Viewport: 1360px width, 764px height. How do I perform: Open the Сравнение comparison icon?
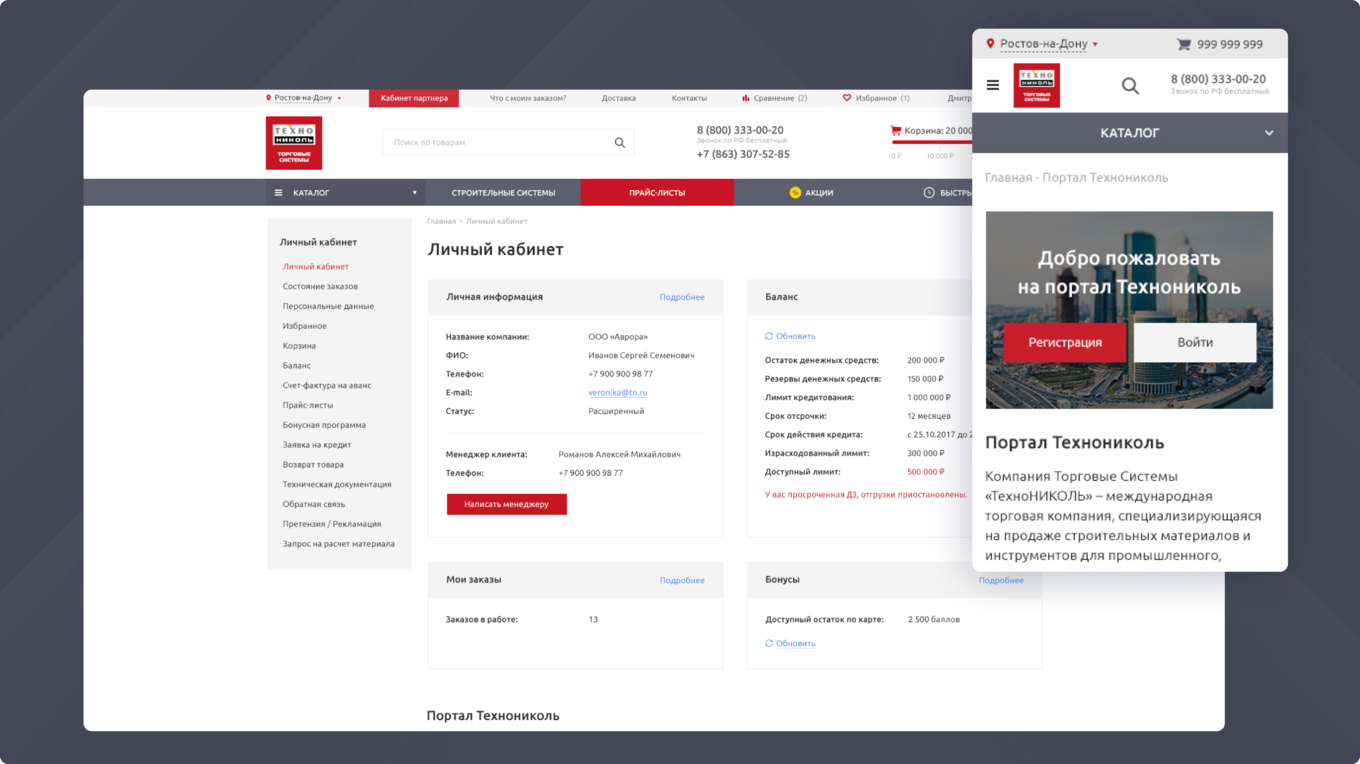click(x=744, y=97)
